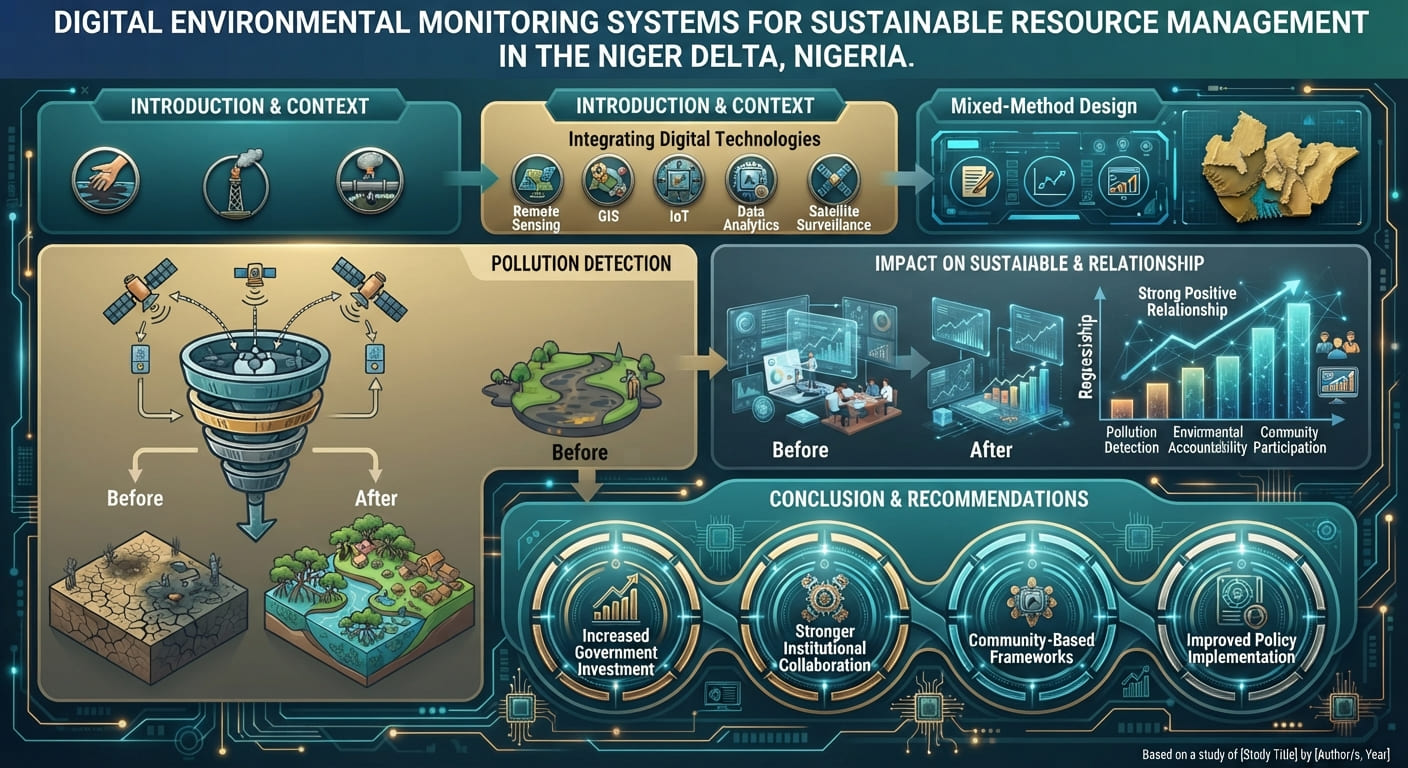This screenshot has height=768, width=1408.
Task: Click the hand in oily water icon
Action: 106,180
